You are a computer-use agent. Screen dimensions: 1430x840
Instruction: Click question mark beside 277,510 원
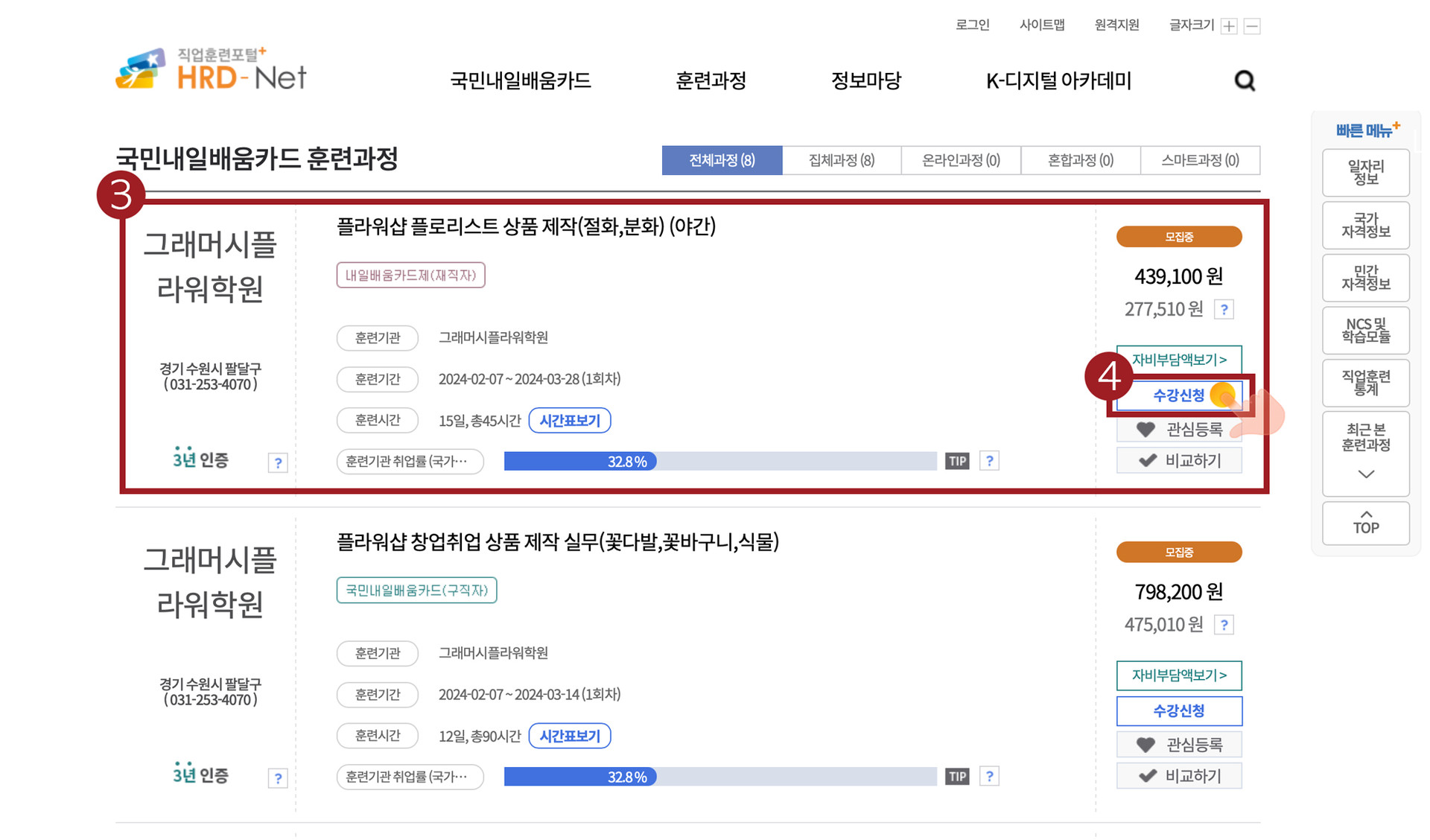click(x=1224, y=309)
